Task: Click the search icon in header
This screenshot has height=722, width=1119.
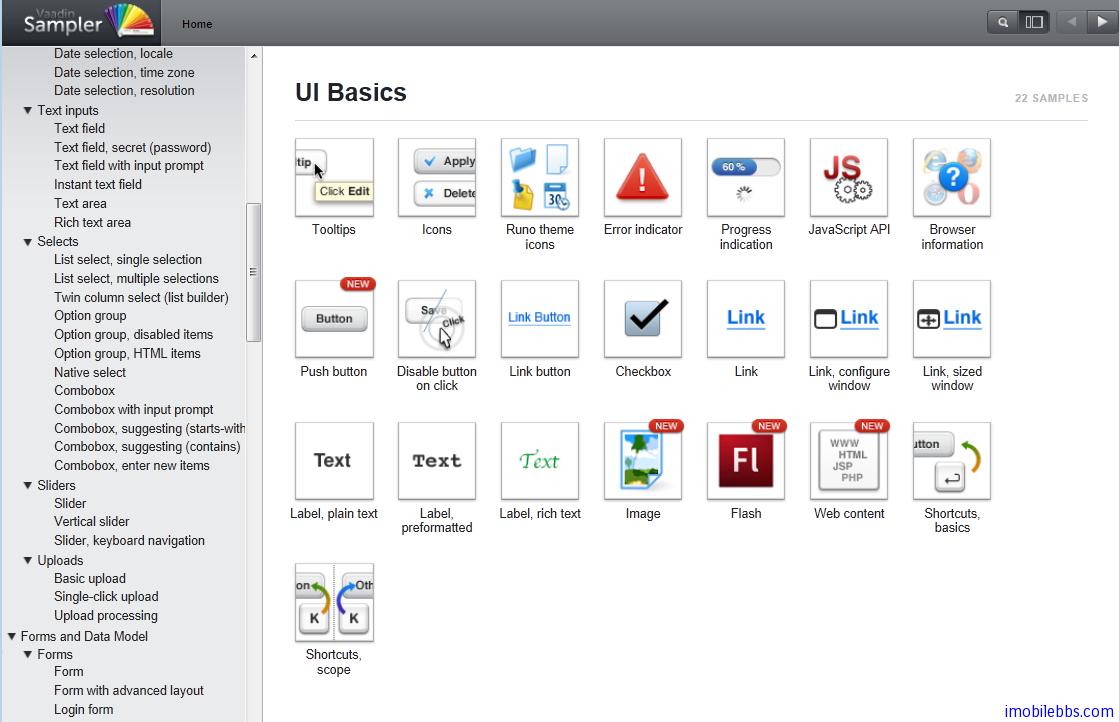Action: point(1003,22)
